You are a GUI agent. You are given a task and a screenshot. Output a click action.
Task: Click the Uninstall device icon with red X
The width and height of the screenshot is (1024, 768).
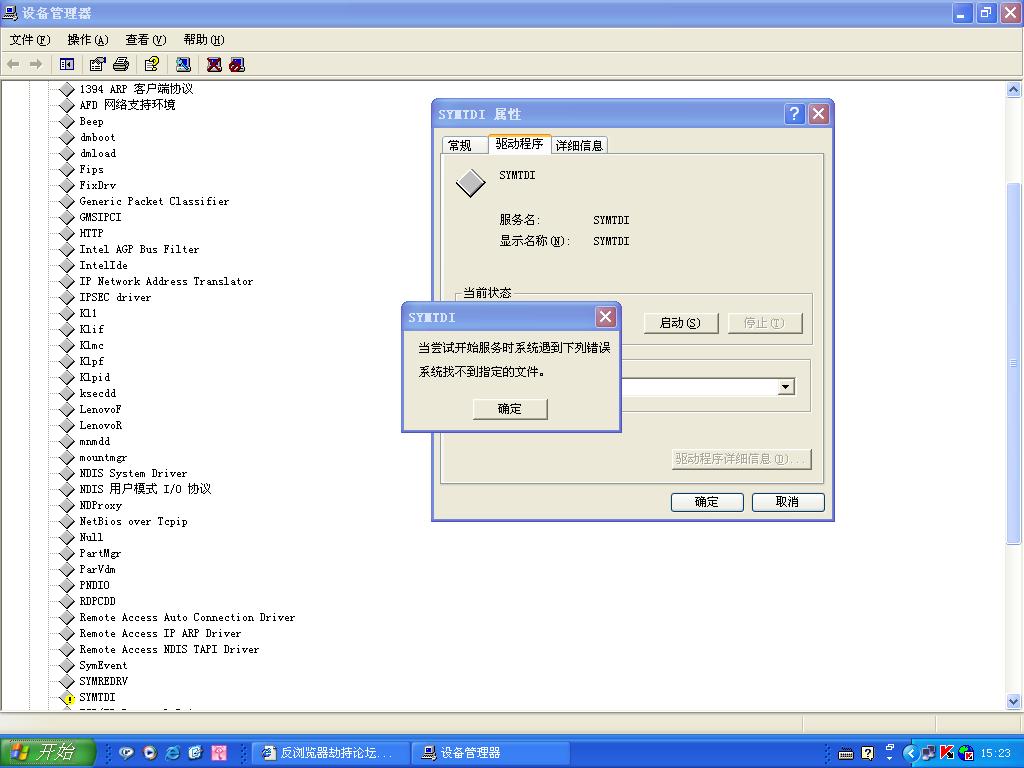[x=214, y=64]
